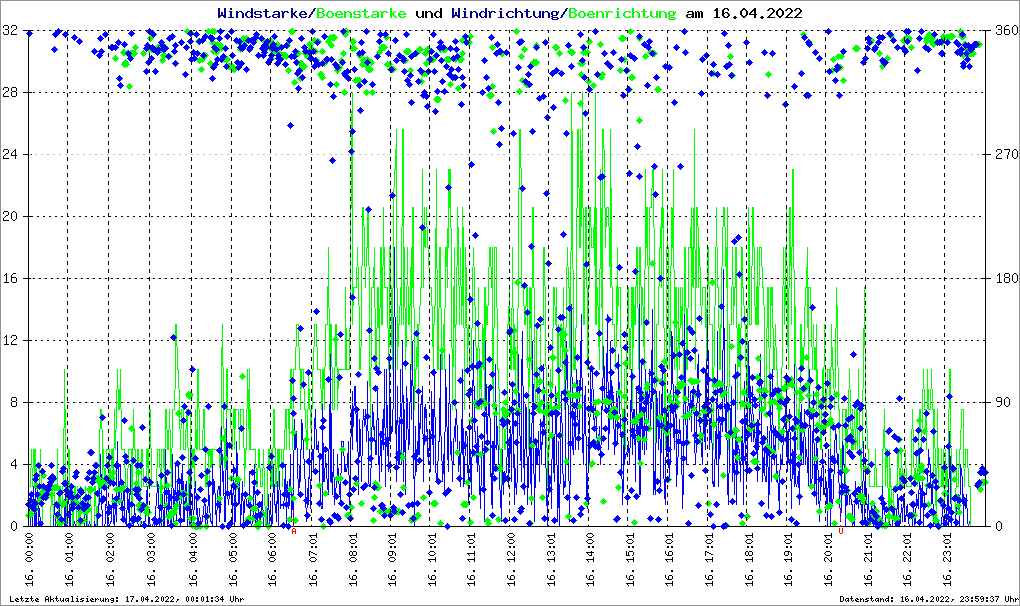Click the '360' degree label on the right axis
Viewport: 1020px width, 606px height.
pos(1004,31)
